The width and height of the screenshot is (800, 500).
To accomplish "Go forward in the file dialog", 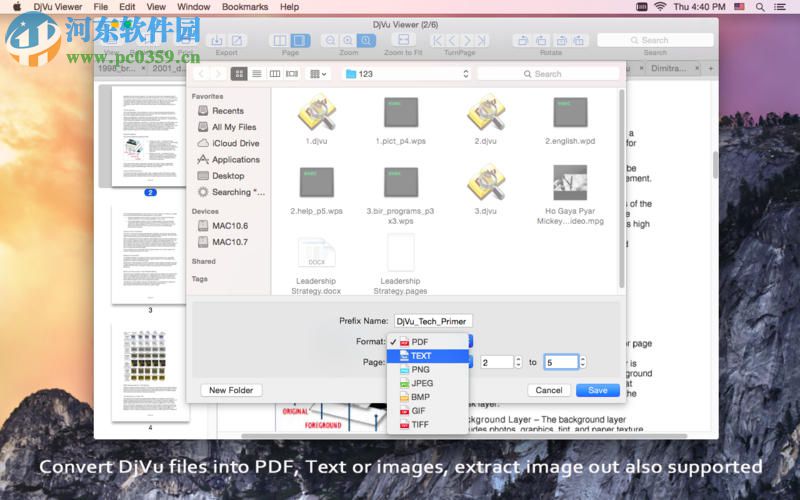I will coord(218,74).
